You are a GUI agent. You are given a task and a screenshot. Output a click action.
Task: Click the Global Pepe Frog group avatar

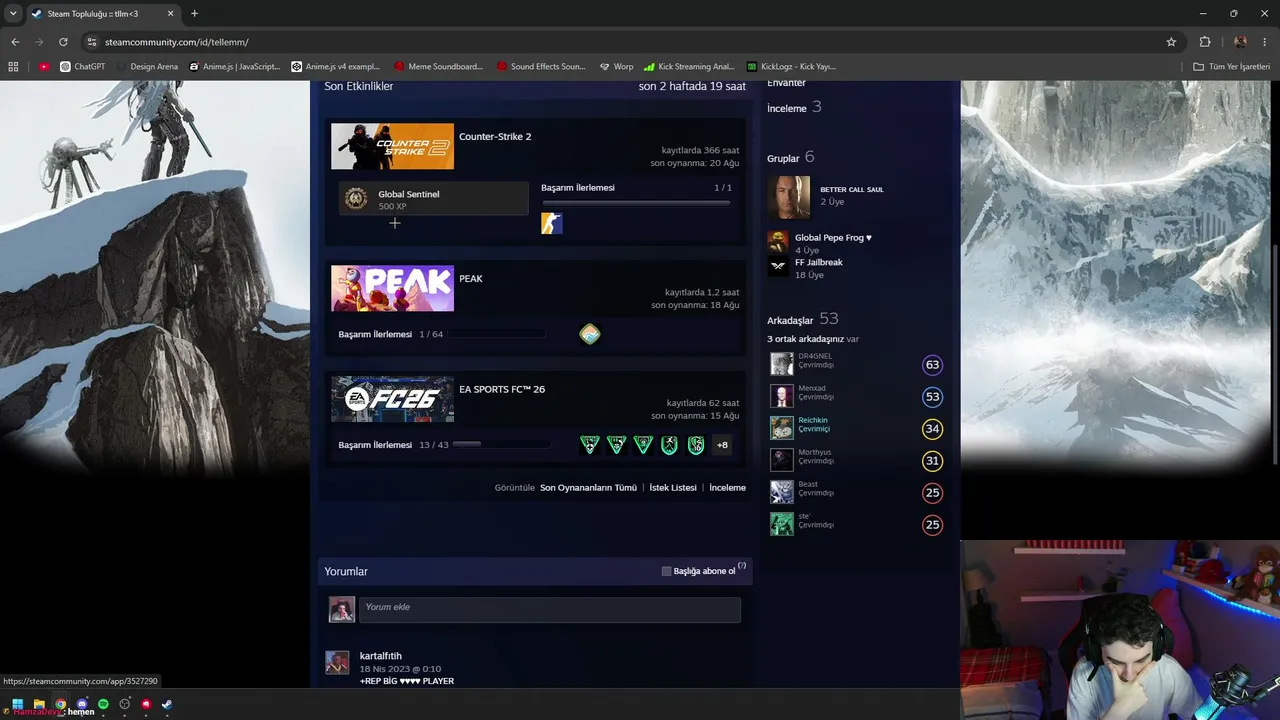coord(778,242)
